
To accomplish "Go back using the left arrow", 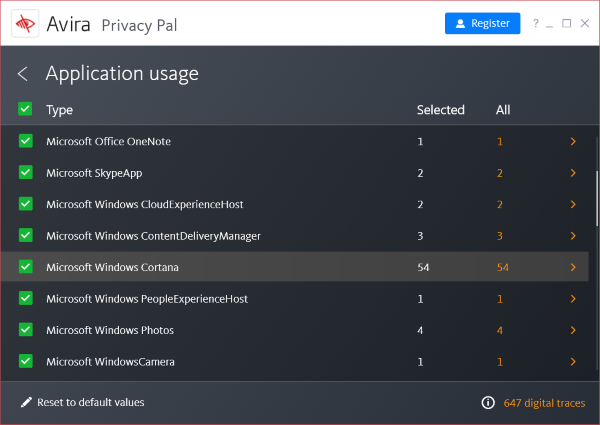I will click(x=23, y=73).
